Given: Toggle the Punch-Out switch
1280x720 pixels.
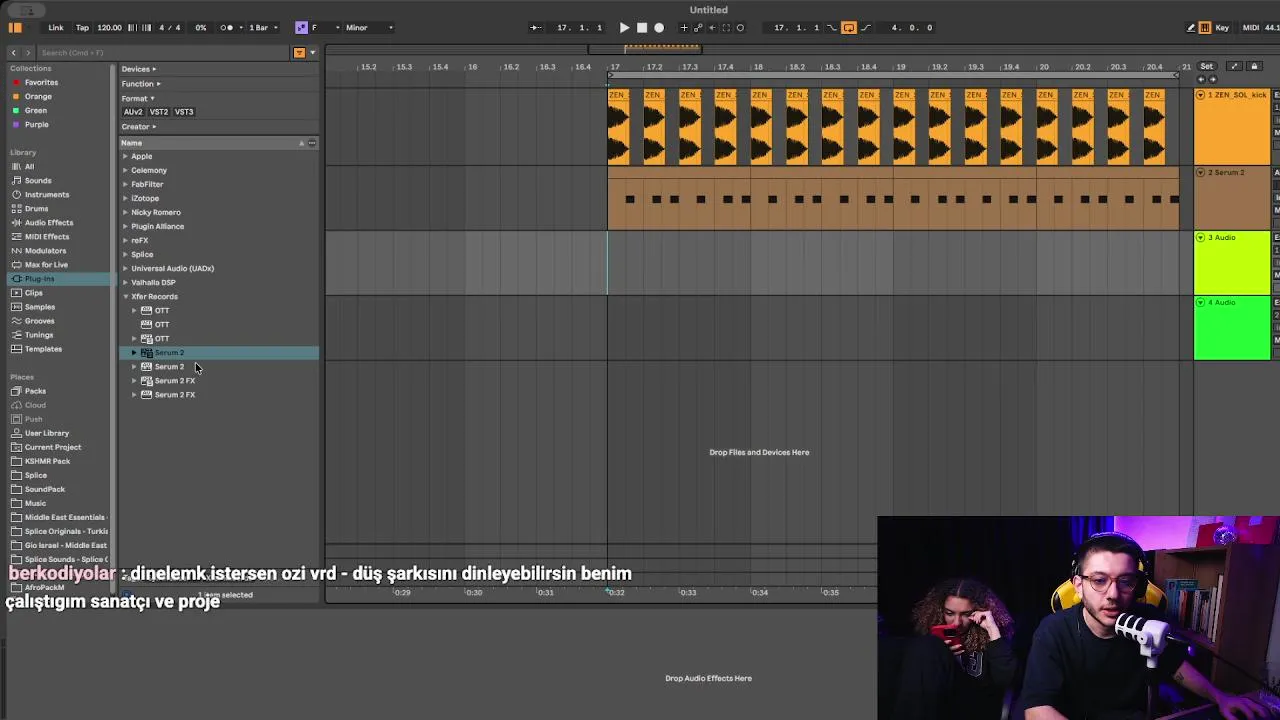Looking at the screenshot, I should point(866,27).
